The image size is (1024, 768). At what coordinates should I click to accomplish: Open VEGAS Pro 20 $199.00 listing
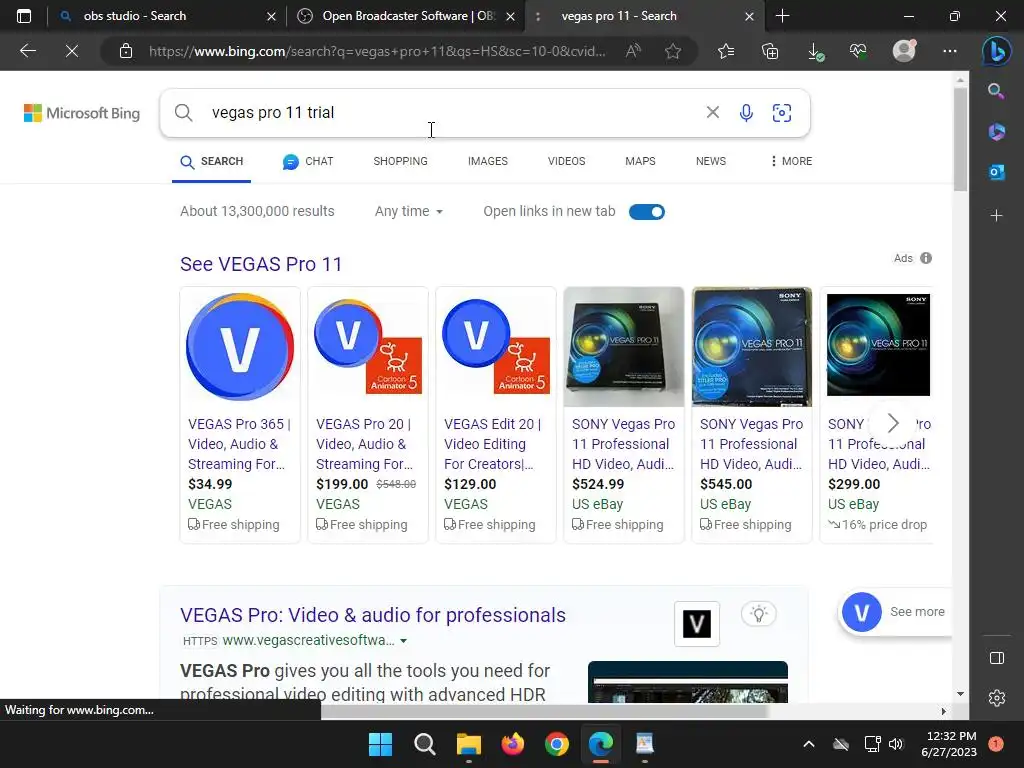[368, 415]
